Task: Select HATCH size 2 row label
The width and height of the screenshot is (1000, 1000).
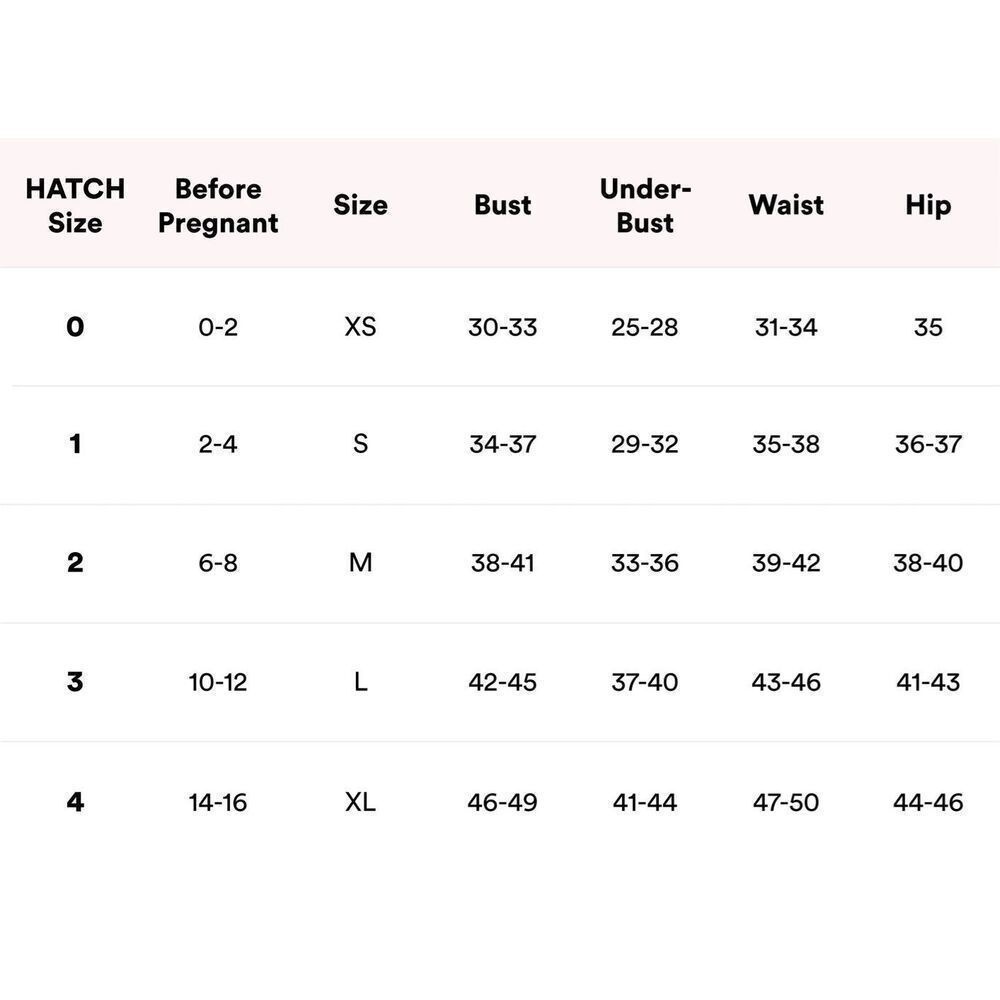Action: click(x=75, y=562)
